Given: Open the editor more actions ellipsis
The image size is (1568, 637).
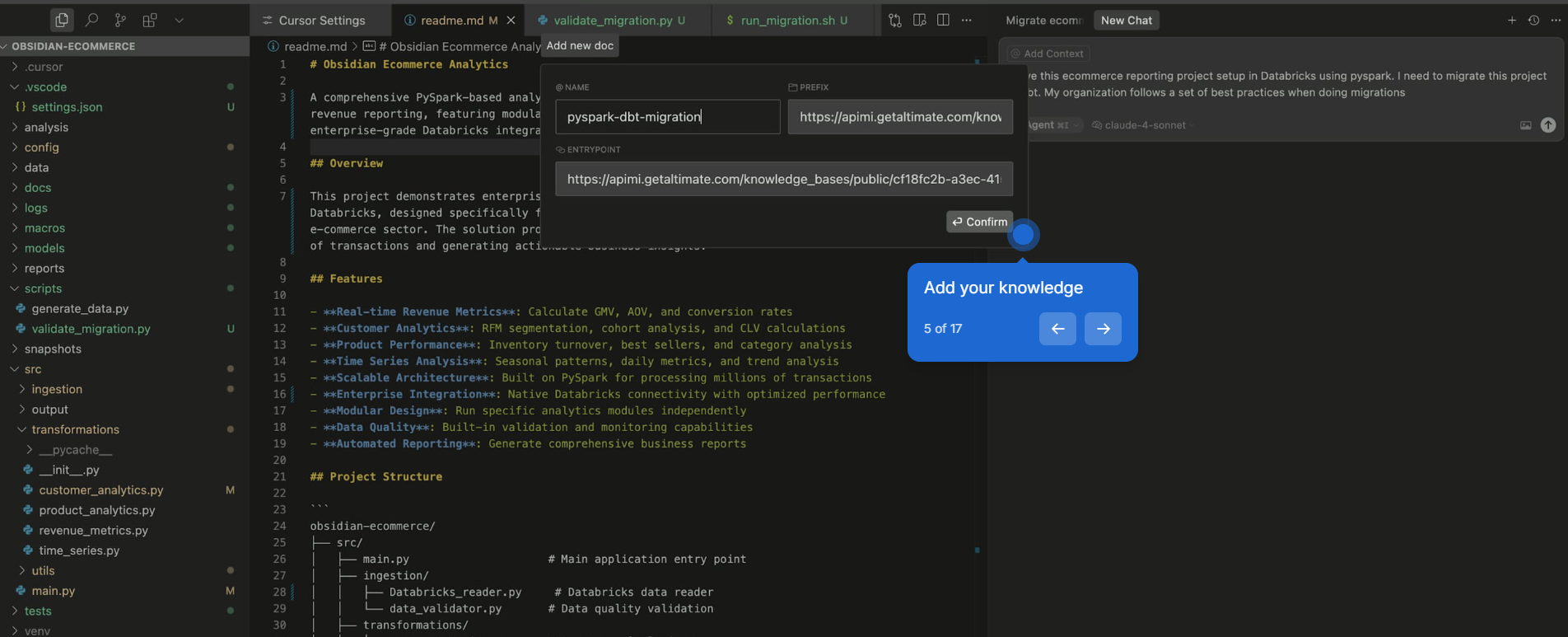Looking at the screenshot, I should pos(967,20).
